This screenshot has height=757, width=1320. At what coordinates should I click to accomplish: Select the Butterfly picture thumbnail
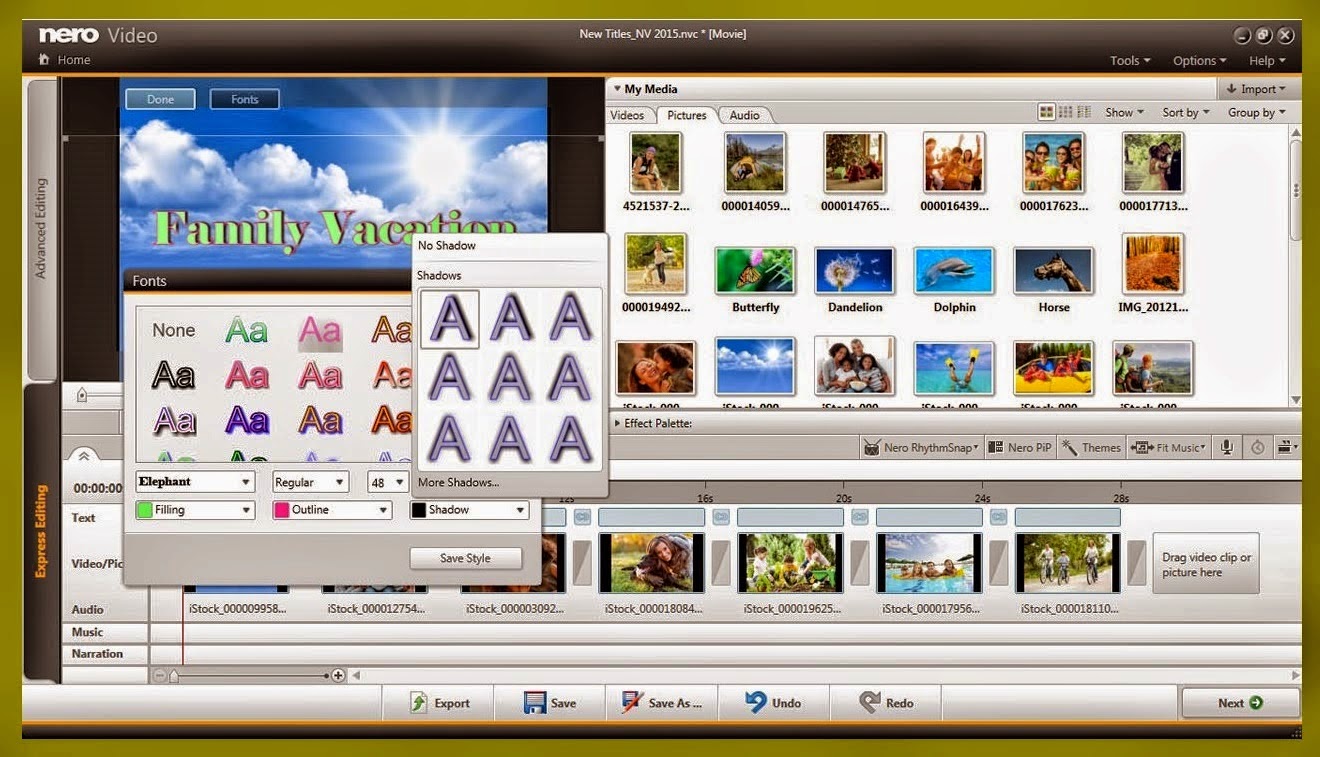pyautogui.click(x=755, y=270)
